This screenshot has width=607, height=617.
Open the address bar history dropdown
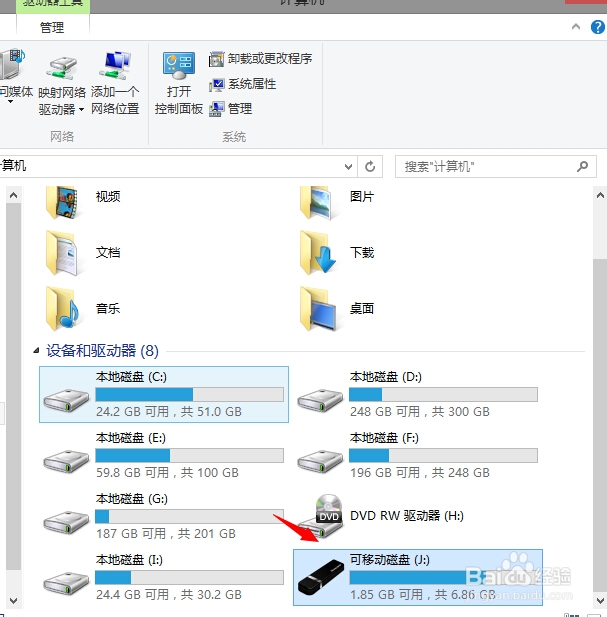click(x=348, y=166)
